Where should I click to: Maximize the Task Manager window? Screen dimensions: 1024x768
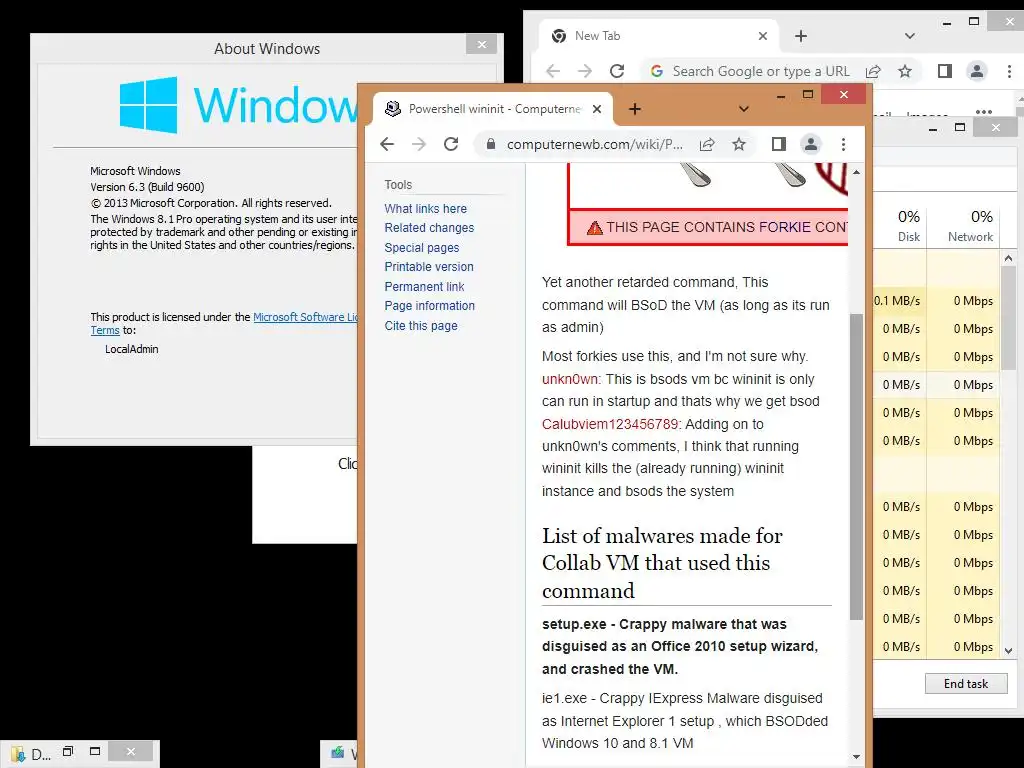point(960,128)
